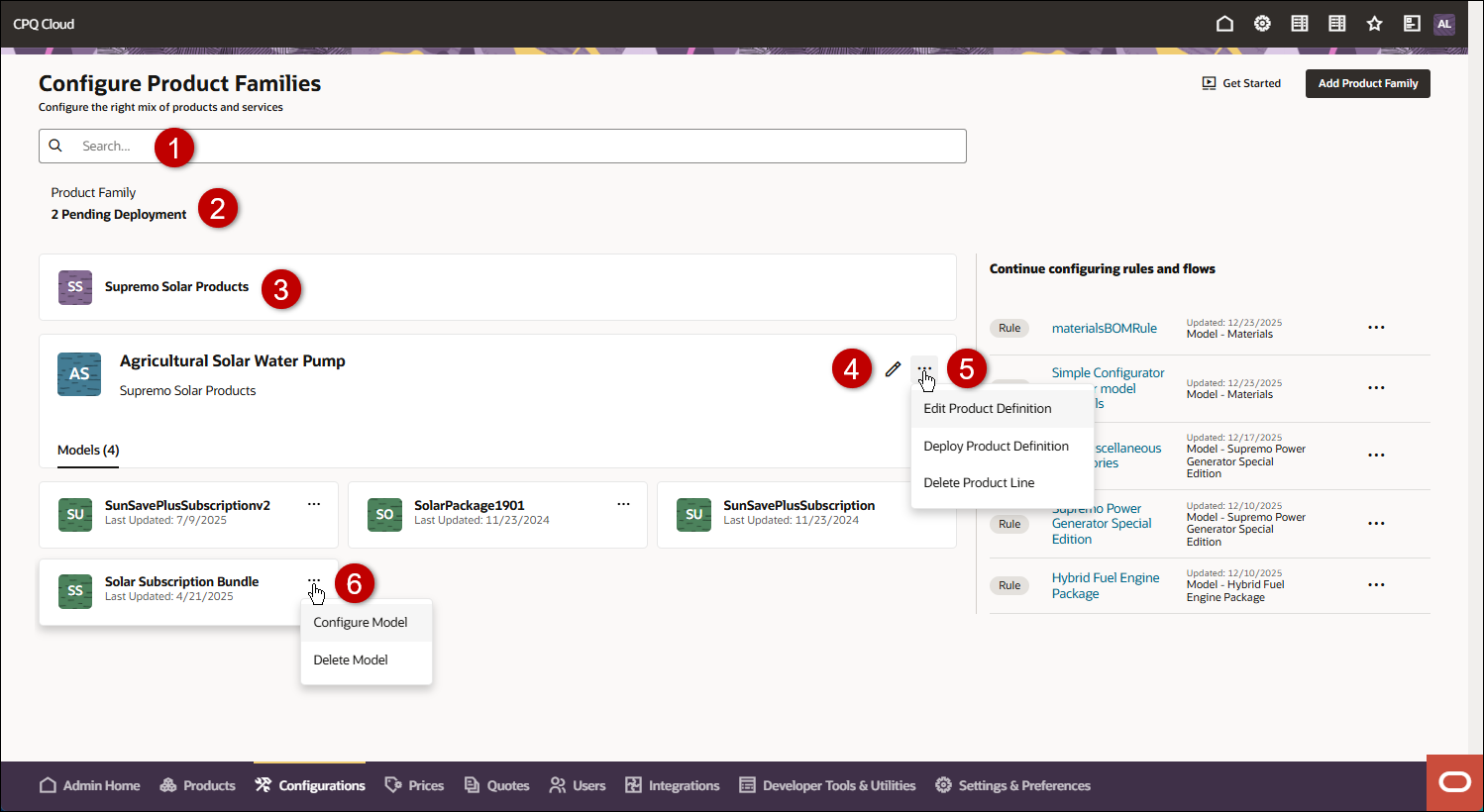Click the home icon in the top bar
Screen dimensions: 1484x812
click(x=1224, y=23)
